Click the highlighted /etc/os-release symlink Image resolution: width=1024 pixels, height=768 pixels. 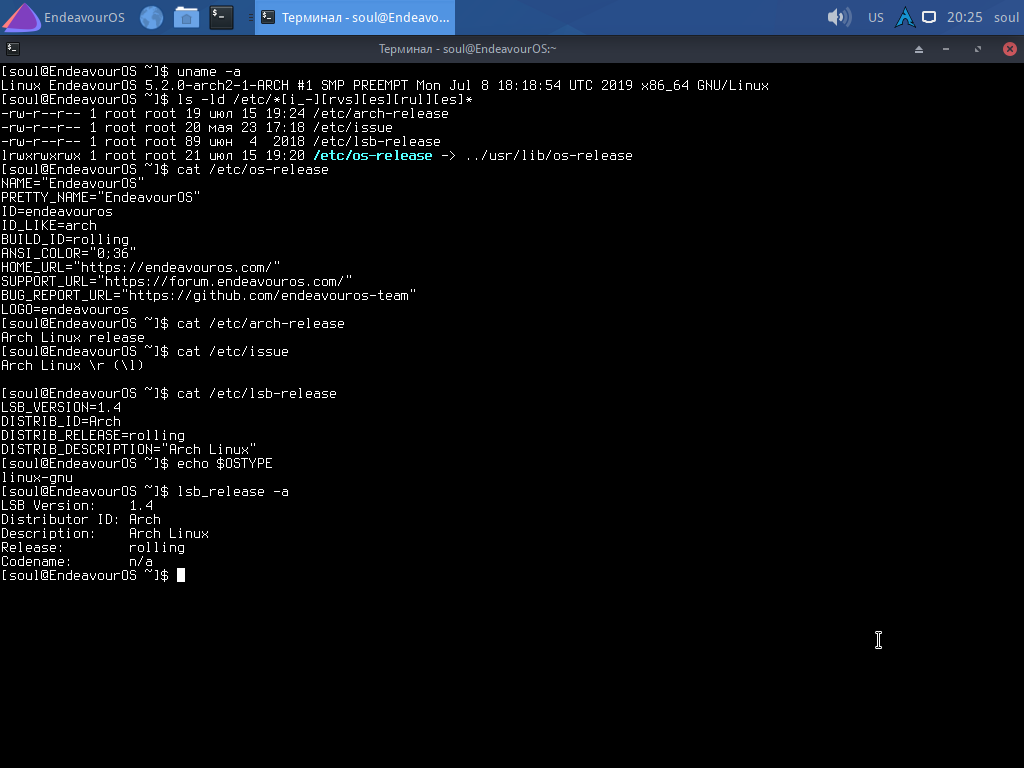[x=373, y=155]
